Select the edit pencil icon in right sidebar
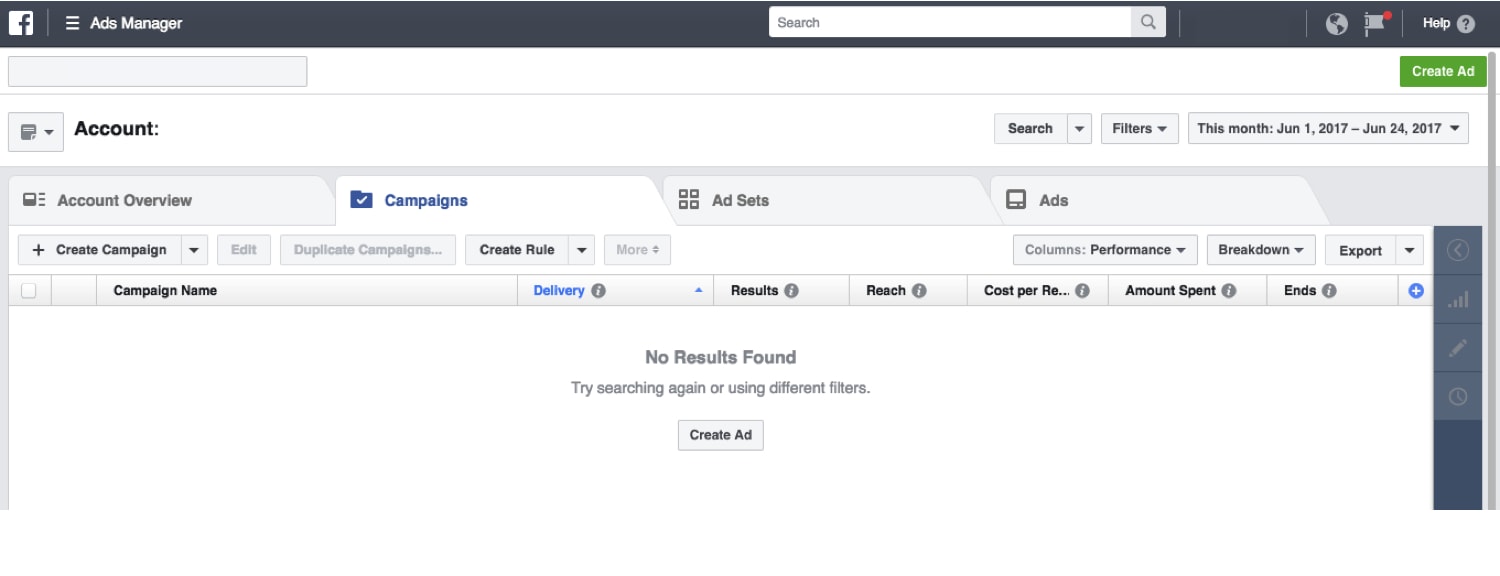 [1458, 347]
